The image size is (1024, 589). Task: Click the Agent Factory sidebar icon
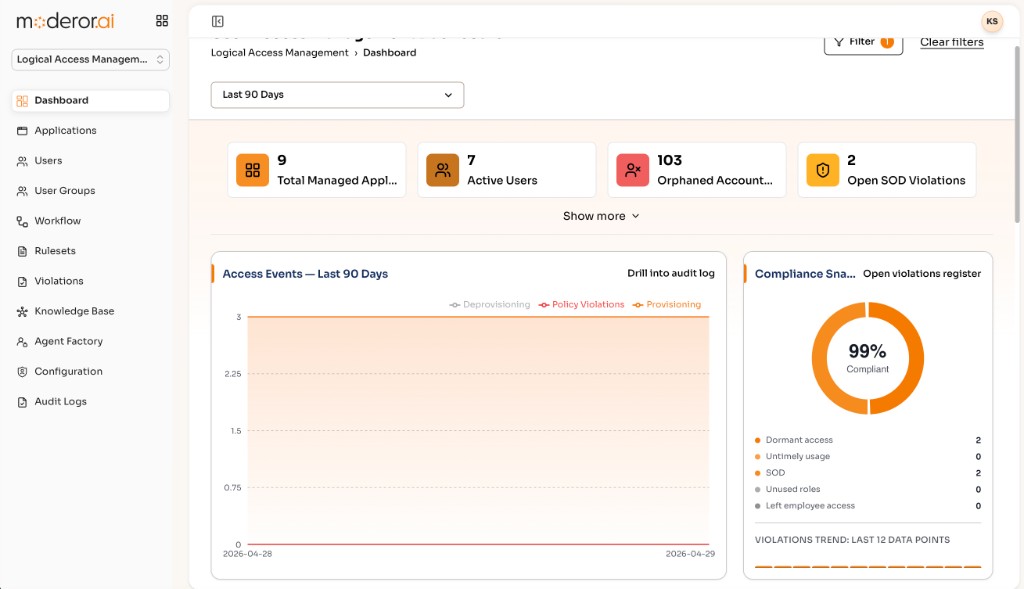pos(22,342)
